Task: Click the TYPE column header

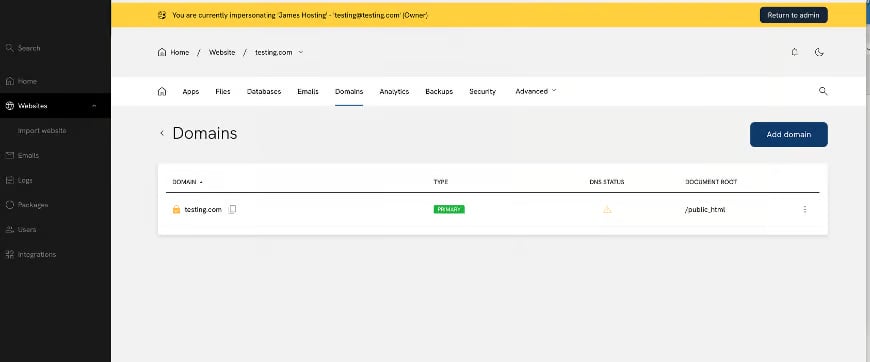Action: (x=441, y=182)
